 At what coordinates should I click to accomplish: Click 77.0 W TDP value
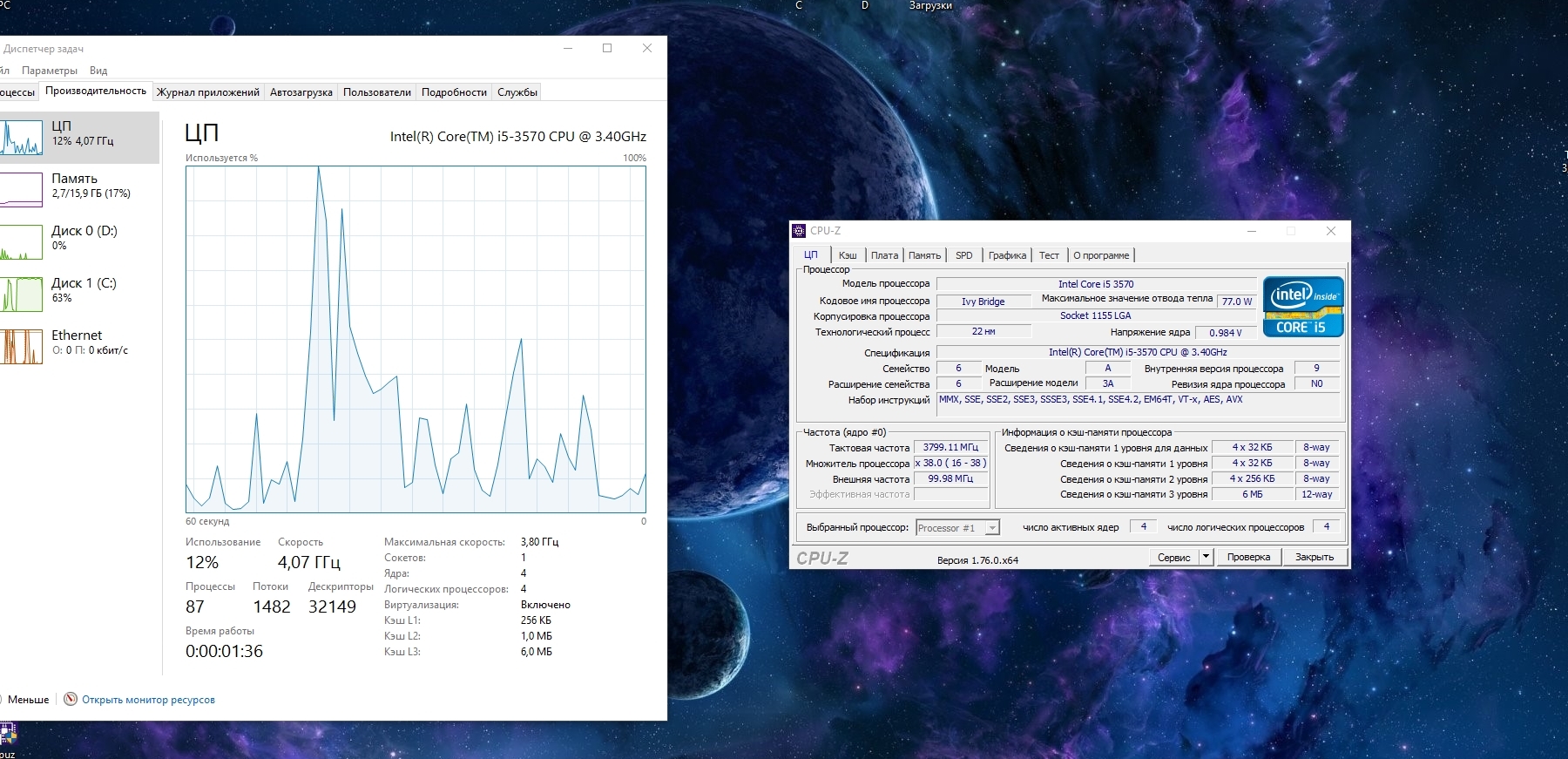(1236, 302)
